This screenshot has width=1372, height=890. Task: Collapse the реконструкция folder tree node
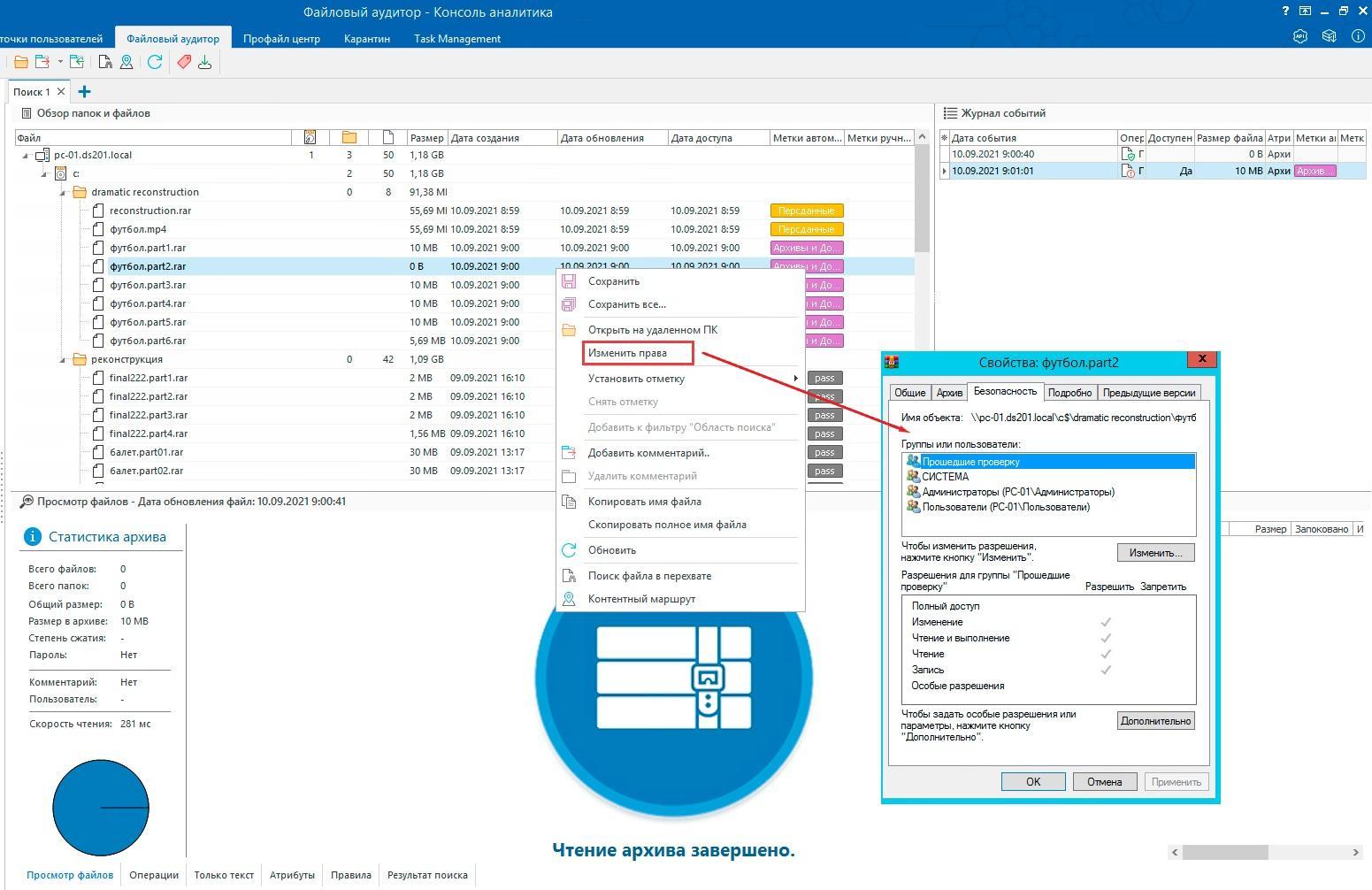tap(63, 359)
